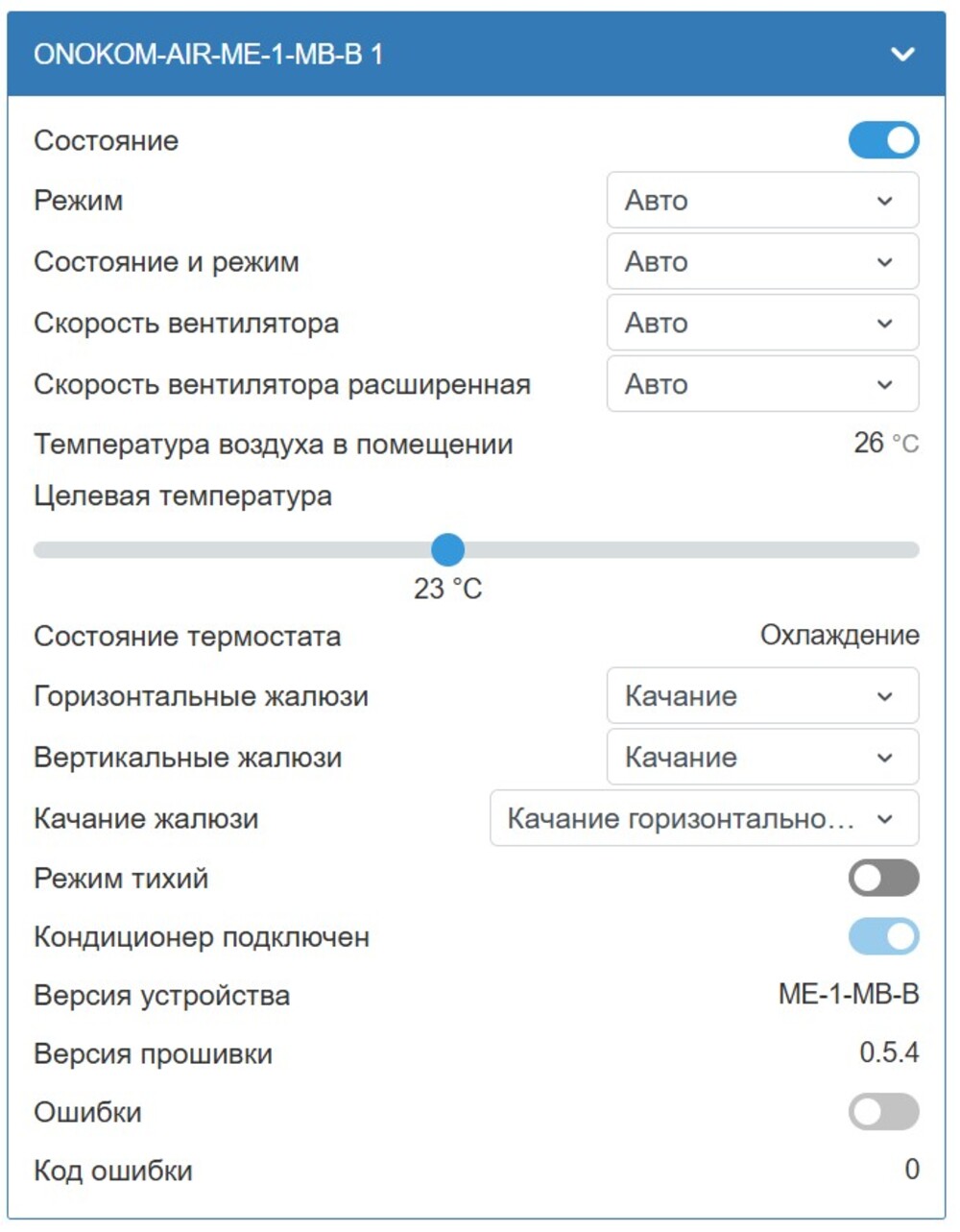
Task: Click the firmware version 0.5.4 value
Action: [x=890, y=1053]
